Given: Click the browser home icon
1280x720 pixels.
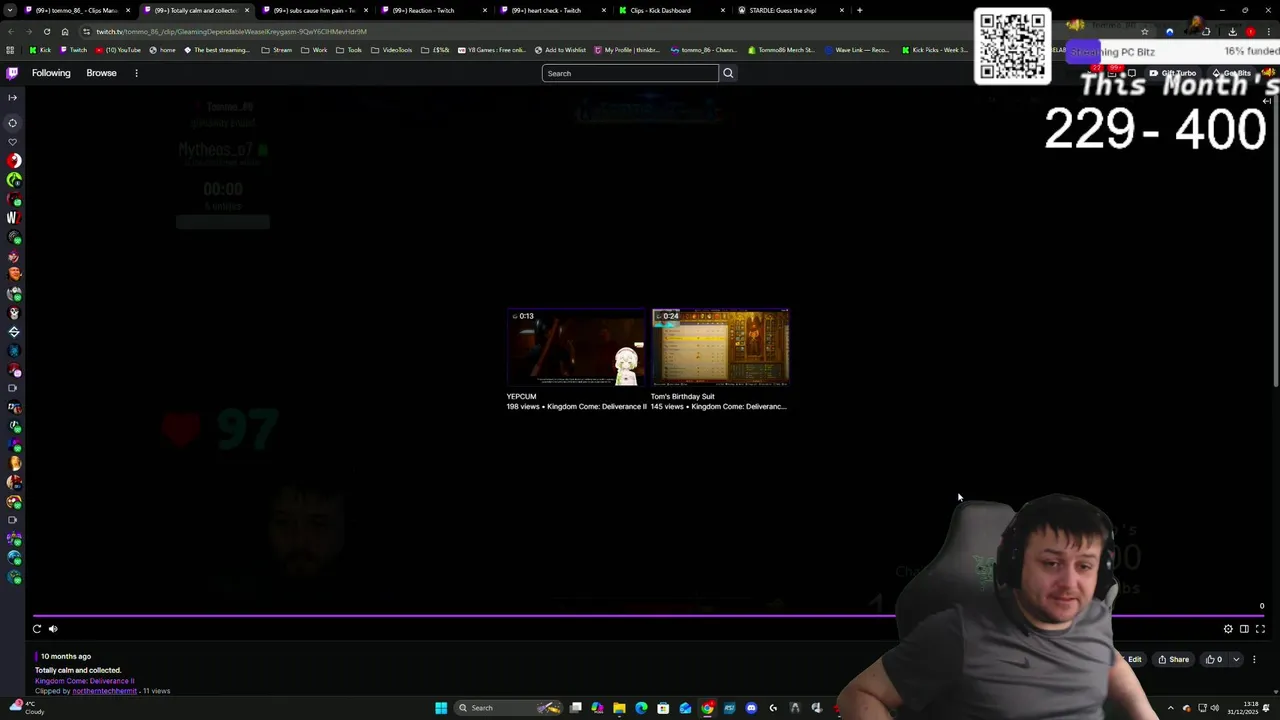Looking at the screenshot, I should (x=65, y=31).
